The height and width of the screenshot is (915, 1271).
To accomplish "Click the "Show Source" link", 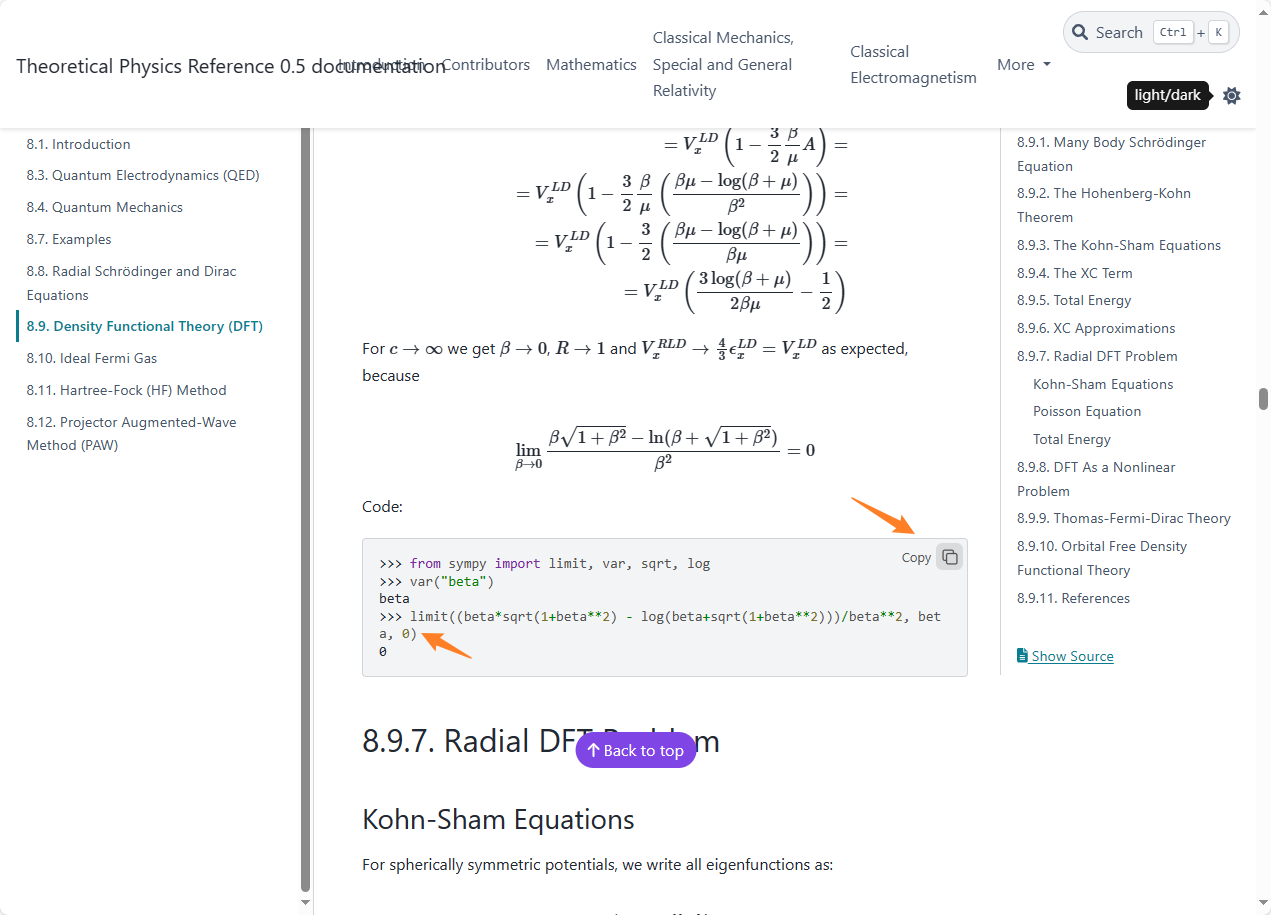I will click(x=1072, y=655).
